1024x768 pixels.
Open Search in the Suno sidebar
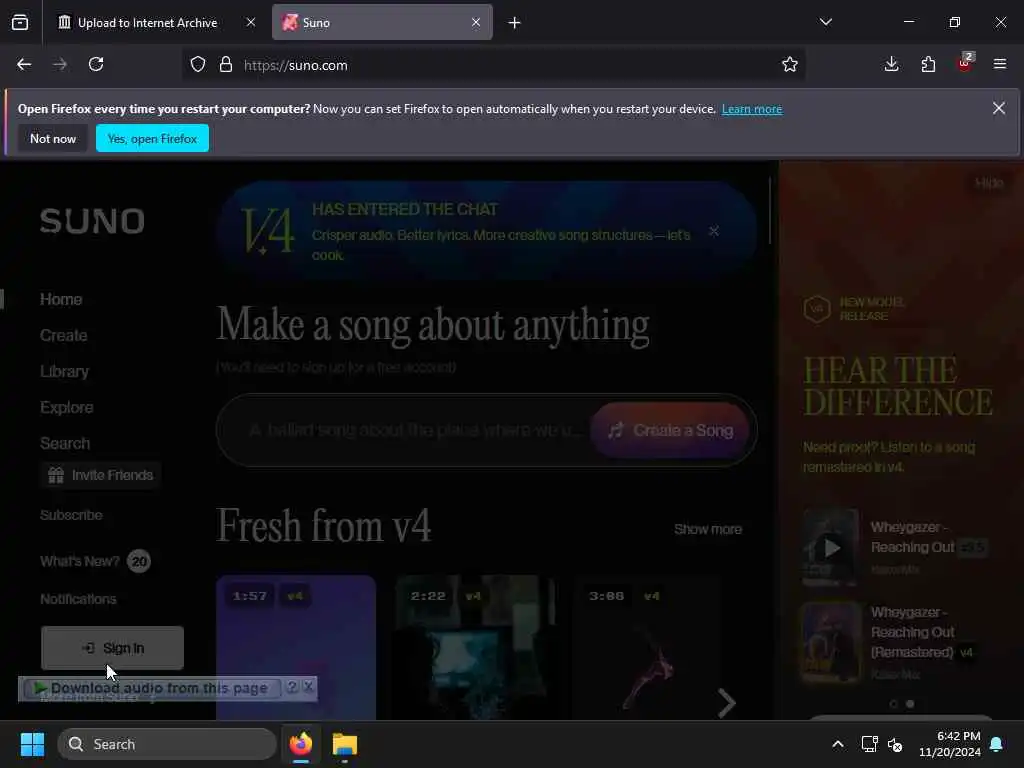pyautogui.click(x=65, y=443)
